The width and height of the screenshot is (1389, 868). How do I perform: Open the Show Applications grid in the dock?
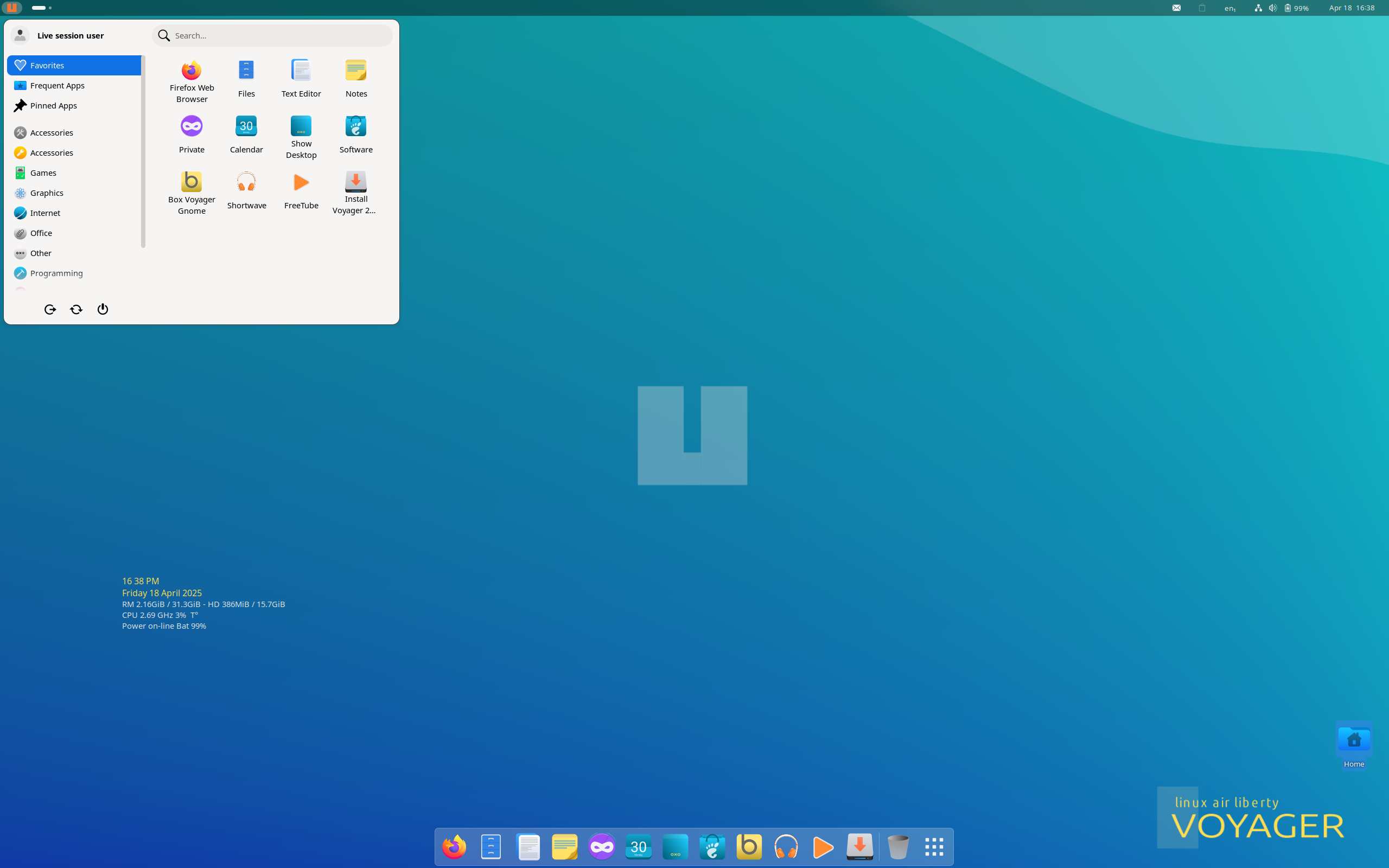pyautogui.click(x=934, y=847)
